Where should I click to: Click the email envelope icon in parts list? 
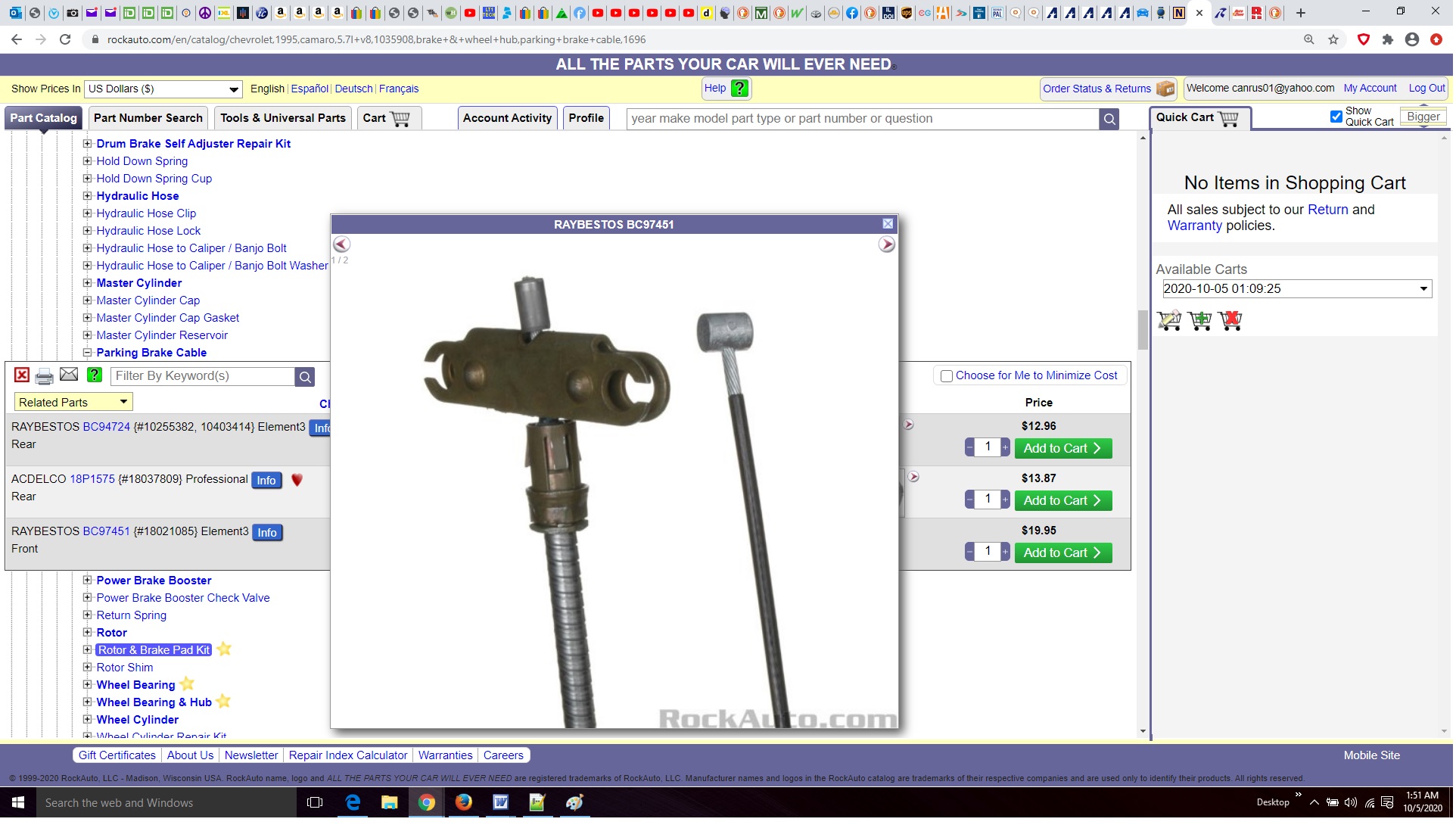[x=69, y=375]
